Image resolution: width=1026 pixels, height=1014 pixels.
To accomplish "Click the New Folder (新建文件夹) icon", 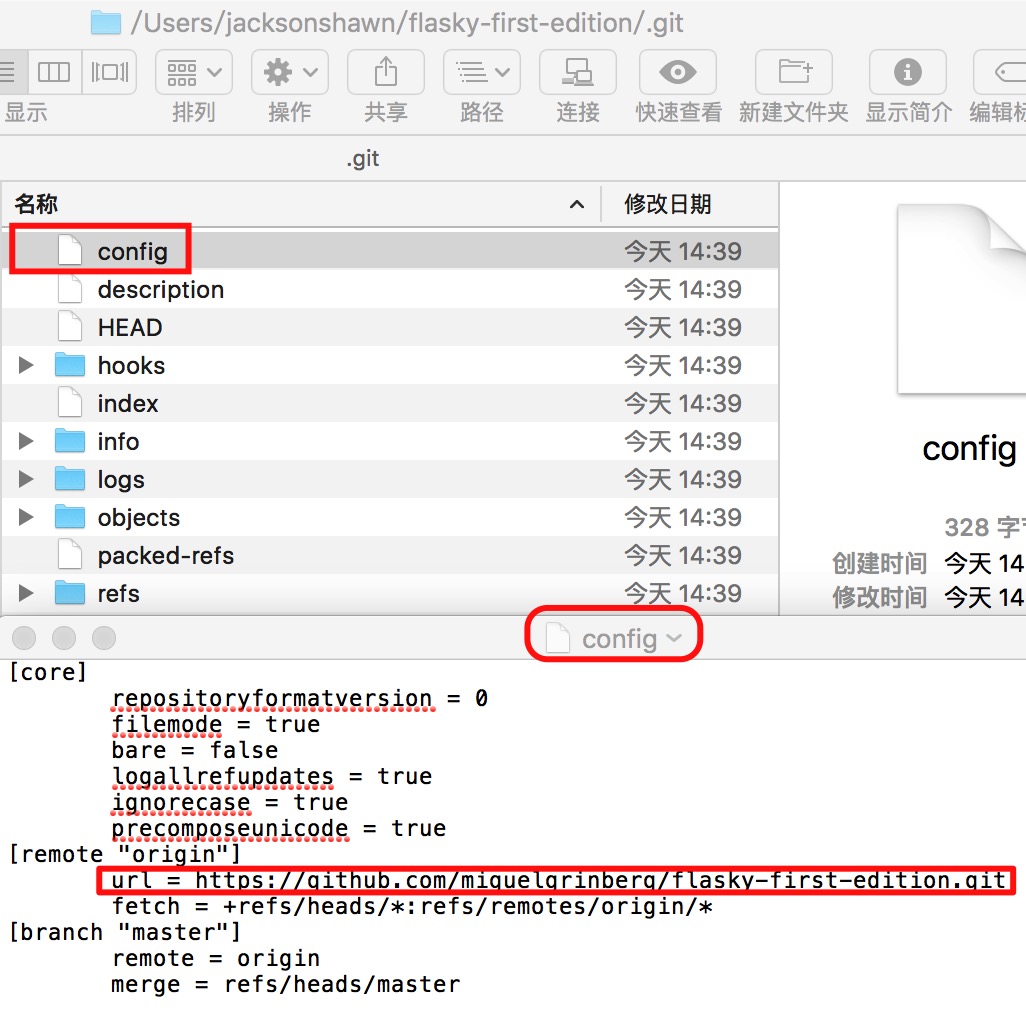I will pyautogui.click(x=793, y=72).
